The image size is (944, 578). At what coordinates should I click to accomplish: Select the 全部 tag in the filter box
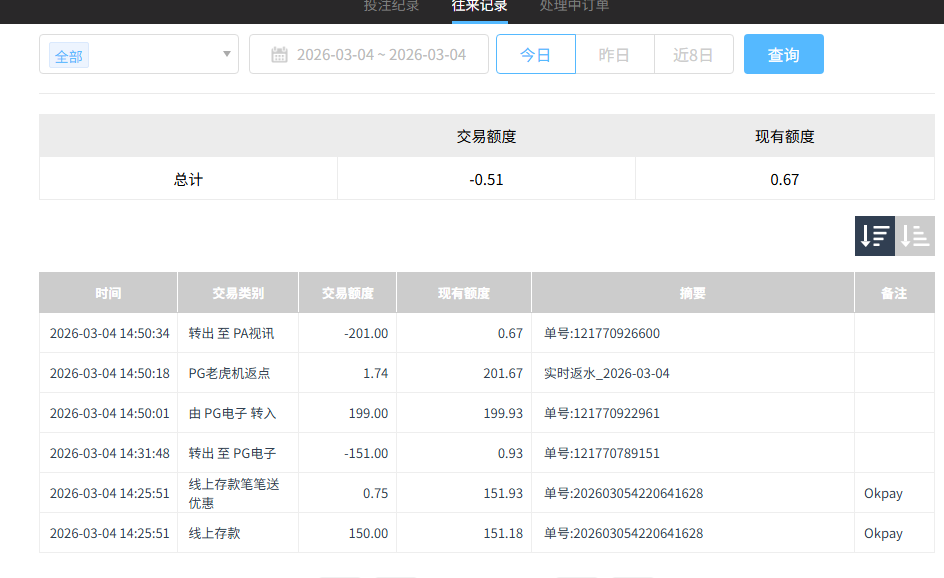[x=69, y=56]
